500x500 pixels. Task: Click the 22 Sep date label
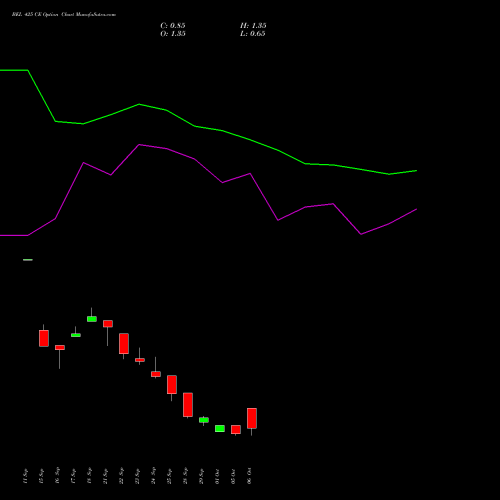[121, 476]
